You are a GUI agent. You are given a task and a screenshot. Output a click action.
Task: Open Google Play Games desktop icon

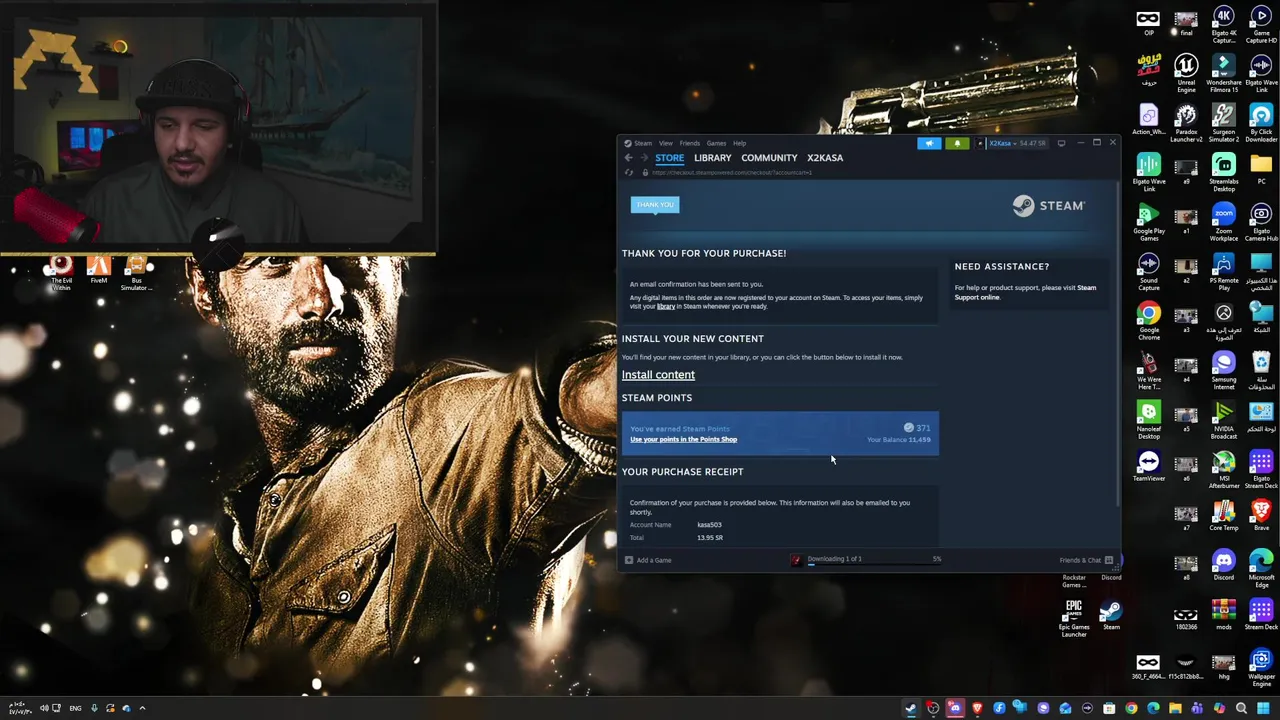[x=1148, y=222]
